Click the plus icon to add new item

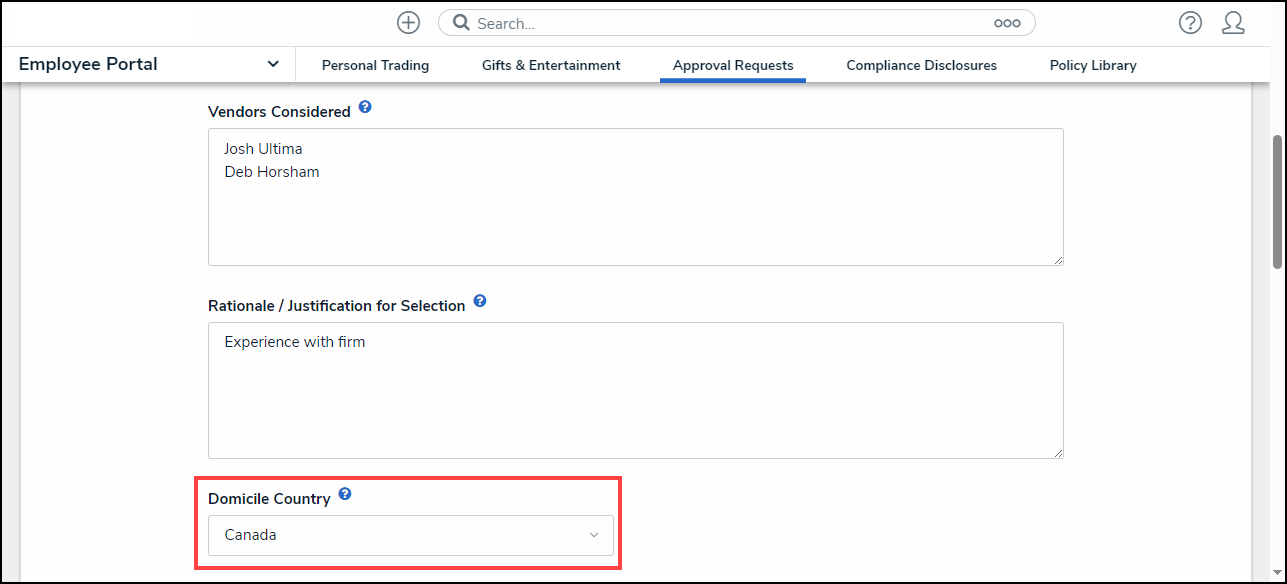point(408,23)
